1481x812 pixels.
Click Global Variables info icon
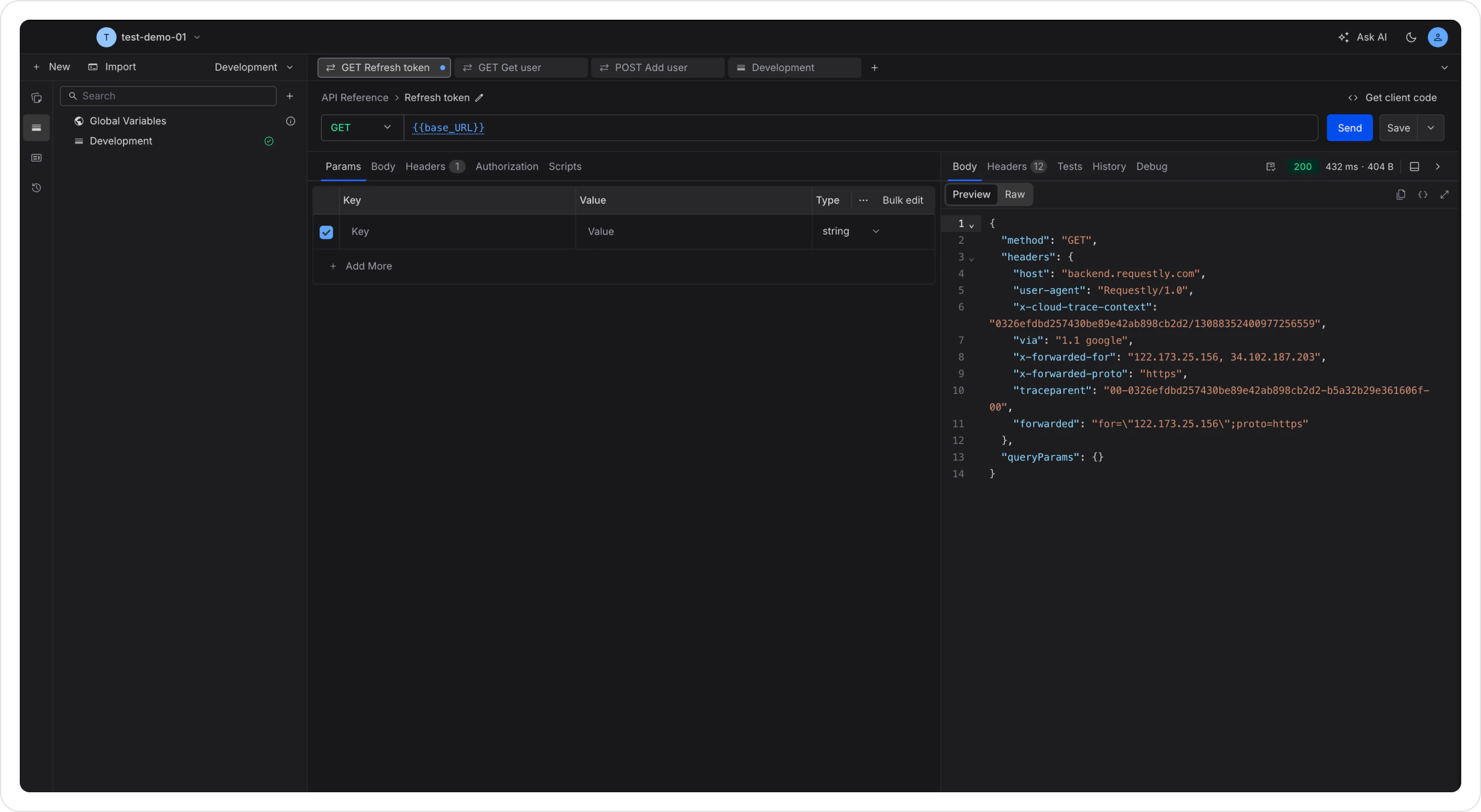click(x=291, y=121)
